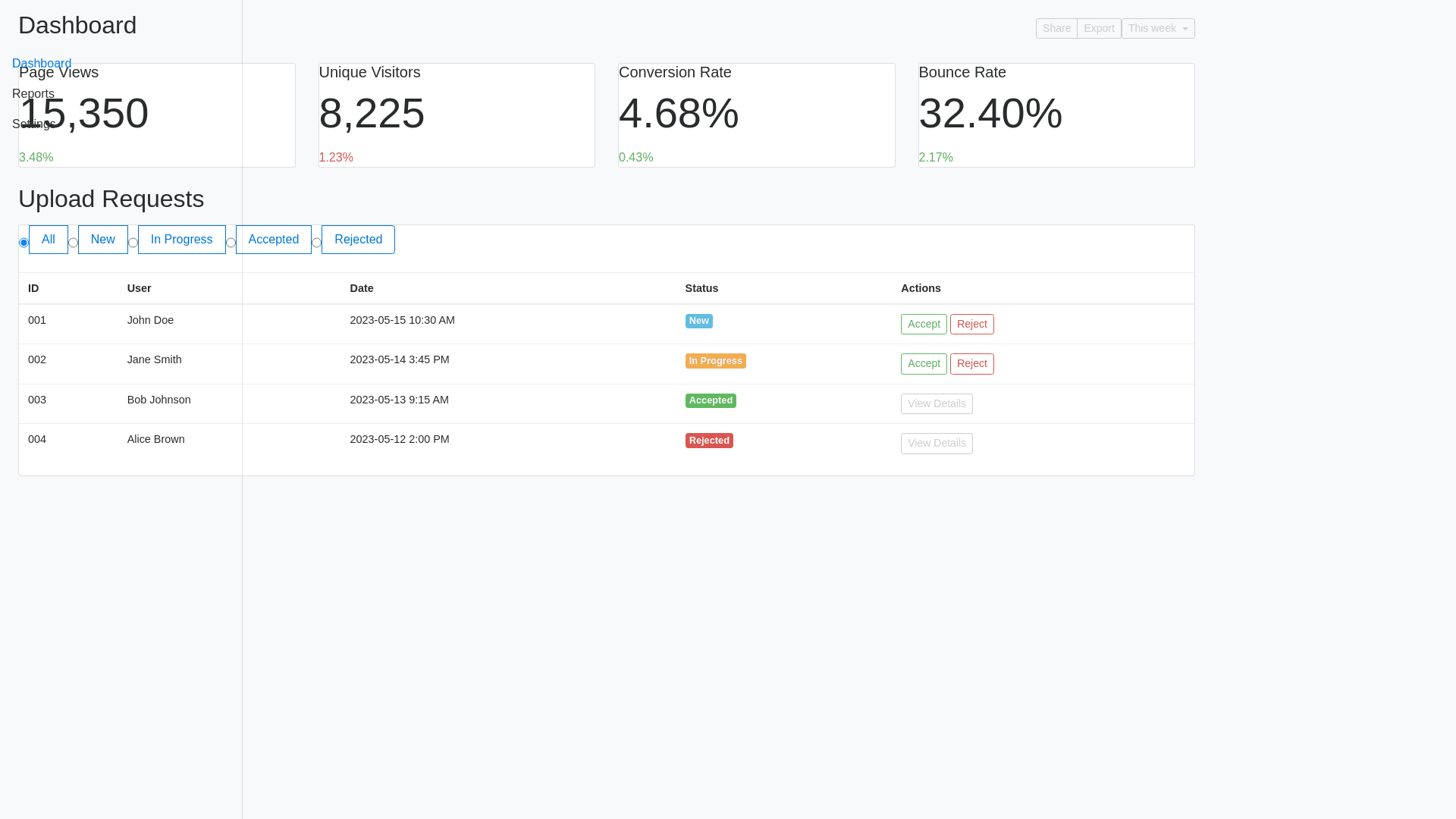
Task: Pick the Rejected filter radio button
Action: (317, 243)
